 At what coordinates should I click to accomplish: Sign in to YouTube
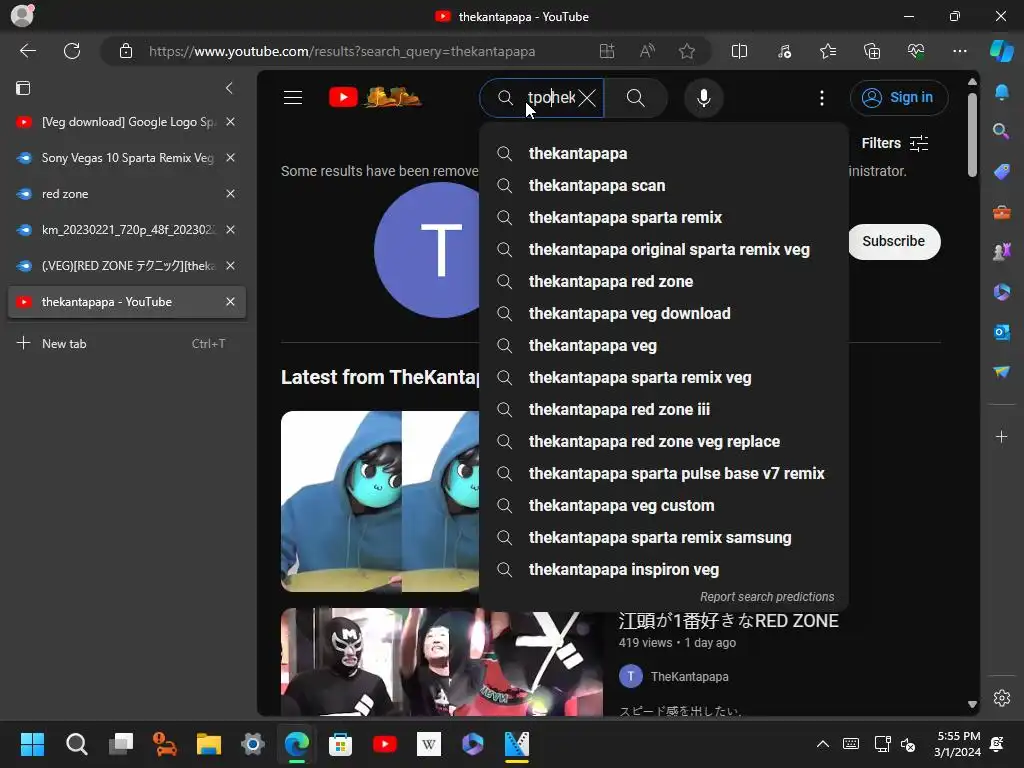899,98
